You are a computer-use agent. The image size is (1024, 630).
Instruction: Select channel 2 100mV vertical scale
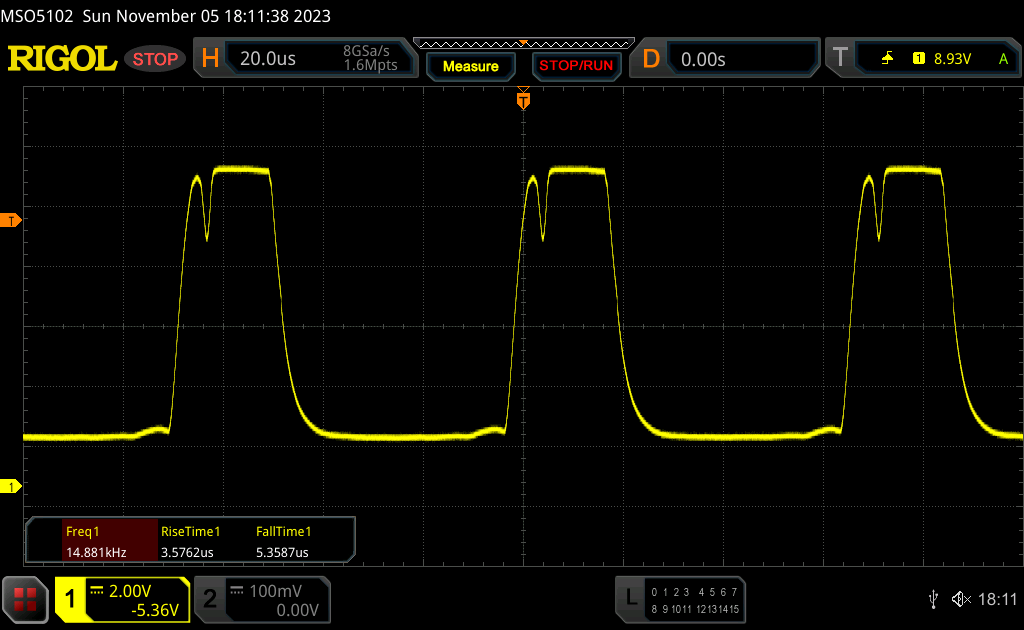click(x=276, y=591)
